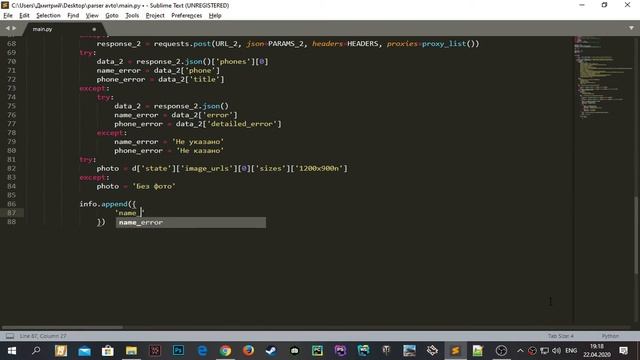This screenshot has height=360, width=640.
Task: Open Firefox from taskbar
Action: (248, 351)
